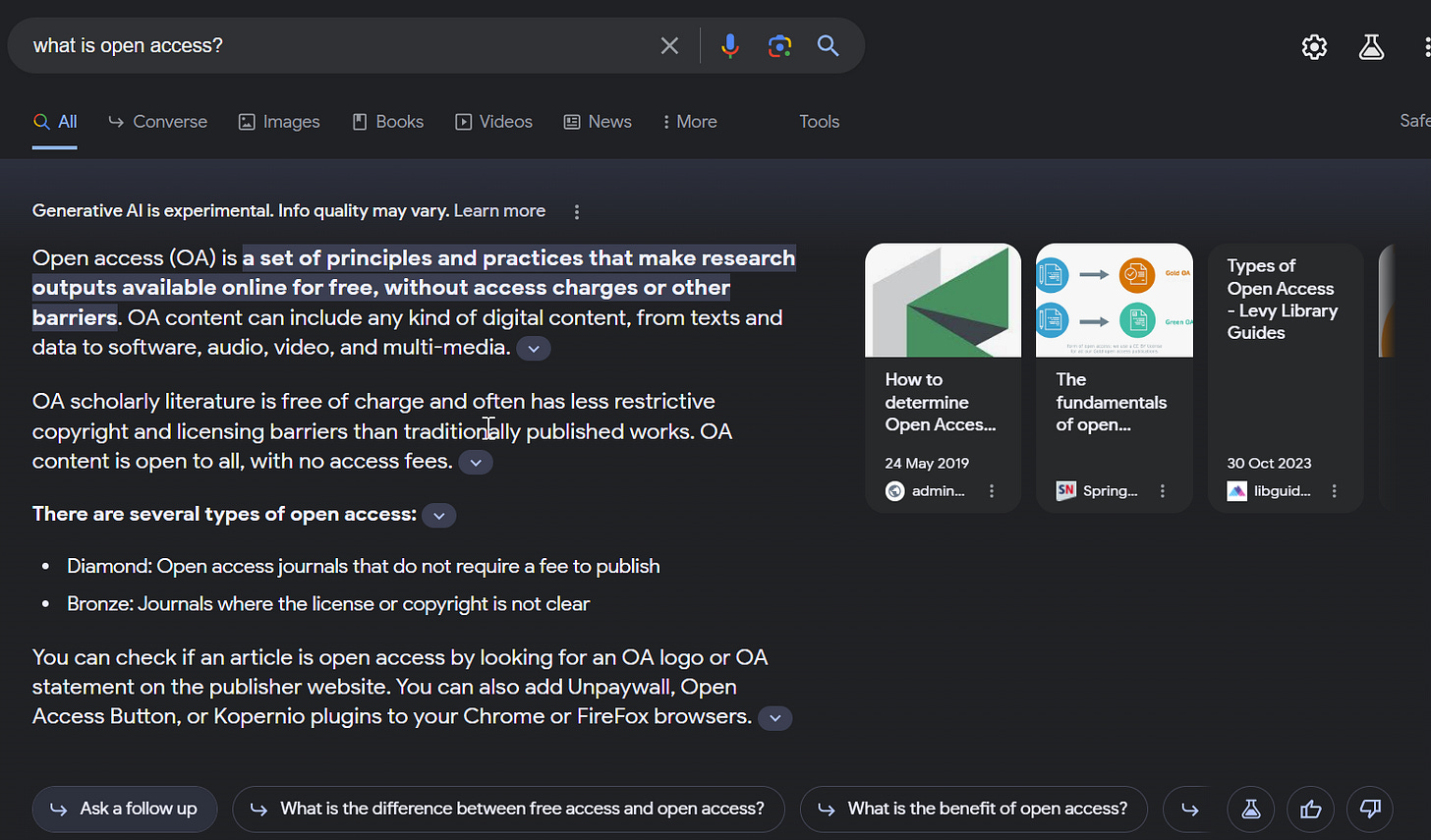Viewport: 1431px width, 840px height.
Task: Expand sources after 'no access fees' paragraph
Action: pos(476,463)
